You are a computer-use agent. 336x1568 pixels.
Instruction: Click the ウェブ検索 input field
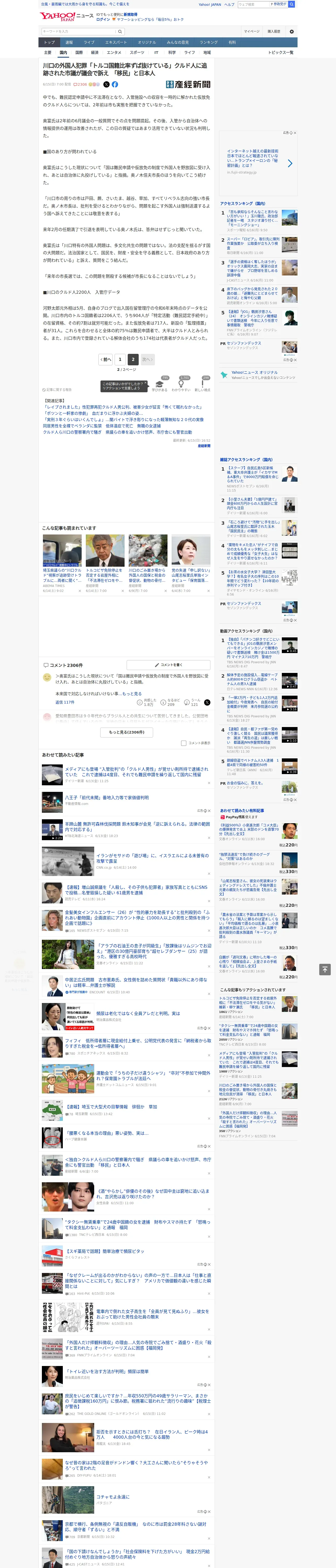pyautogui.click(x=253, y=4)
